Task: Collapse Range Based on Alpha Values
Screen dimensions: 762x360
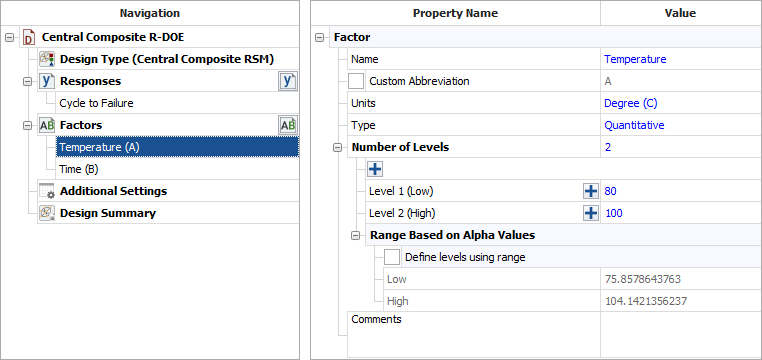Action: tap(356, 236)
